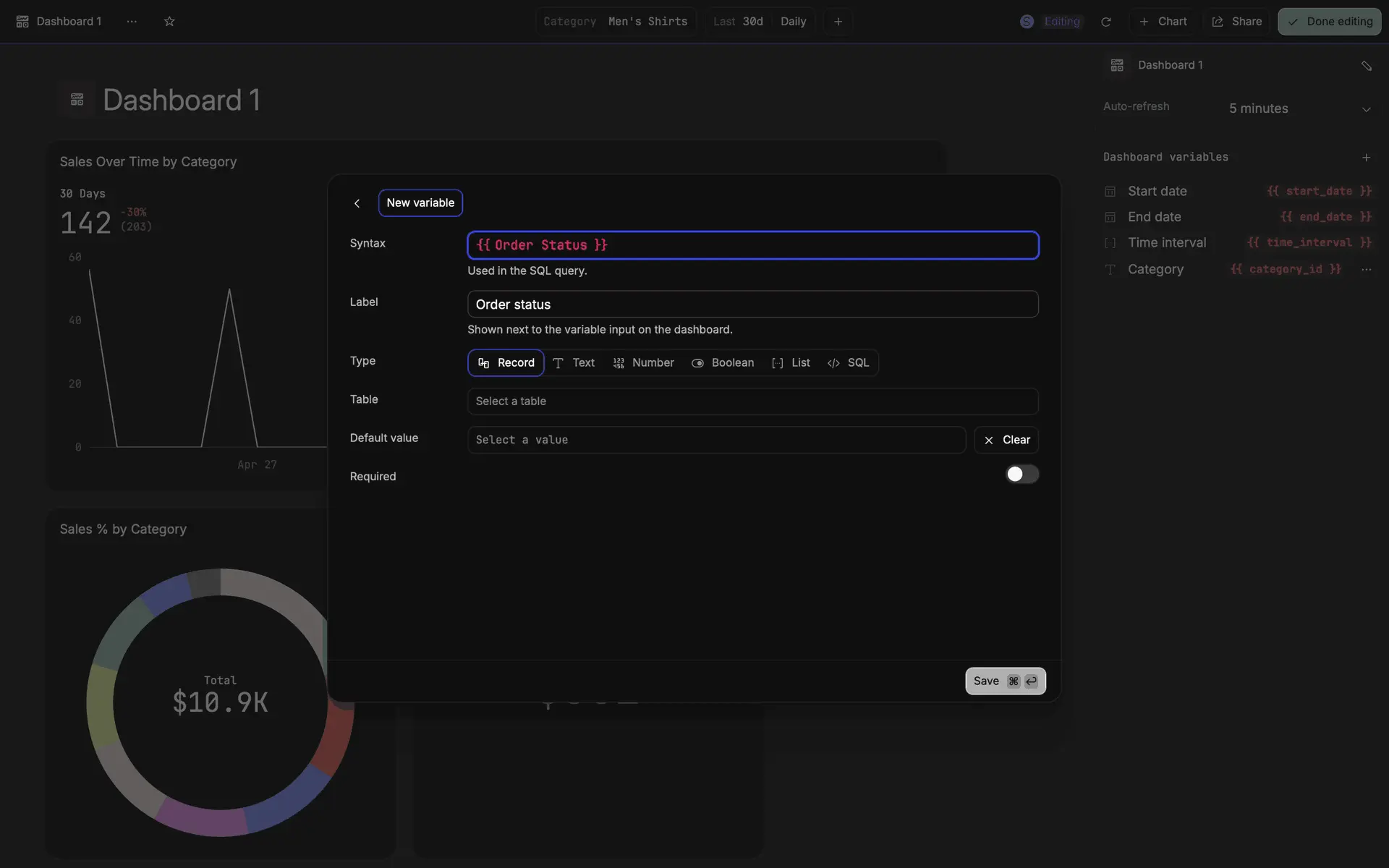This screenshot has height=868, width=1389.
Task: Click the Label input field
Action: coord(752,305)
